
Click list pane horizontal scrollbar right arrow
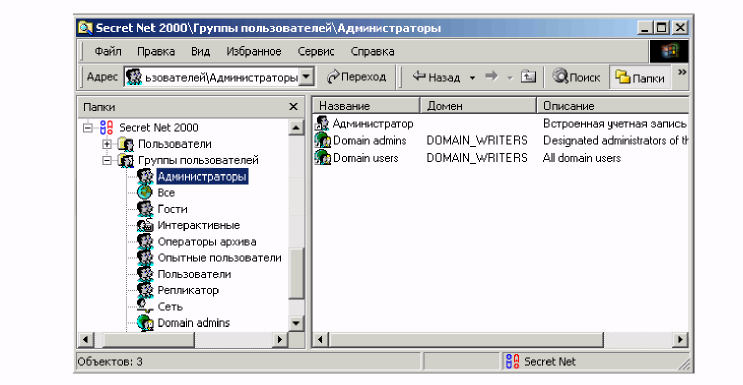coord(681,339)
